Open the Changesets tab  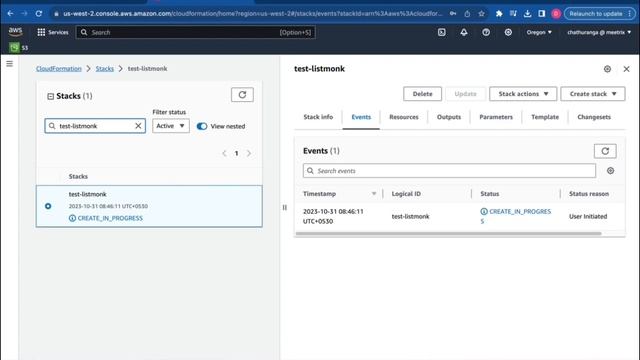pyautogui.click(x=594, y=117)
